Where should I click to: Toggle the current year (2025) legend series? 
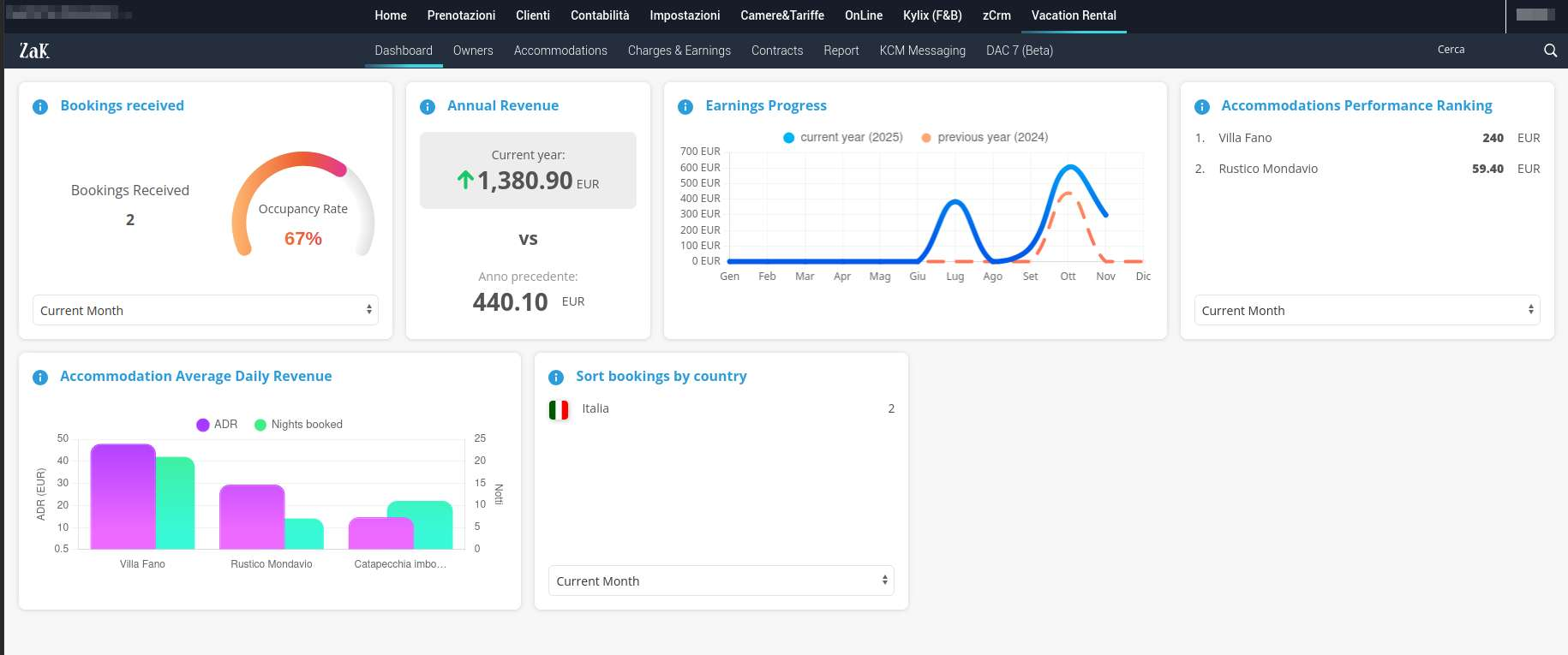click(x=843, y=137)
